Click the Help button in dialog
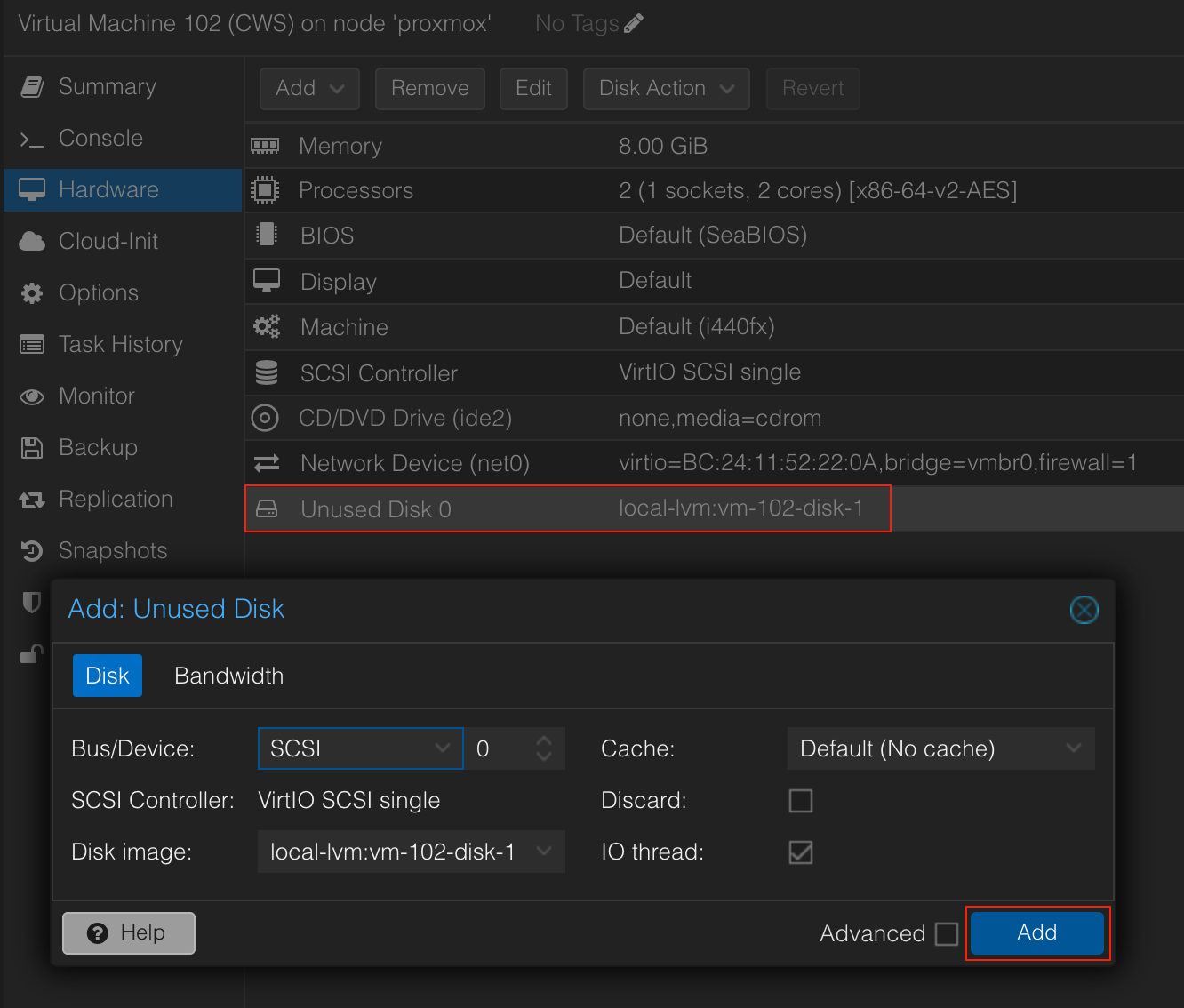 [x=129, y=932]
